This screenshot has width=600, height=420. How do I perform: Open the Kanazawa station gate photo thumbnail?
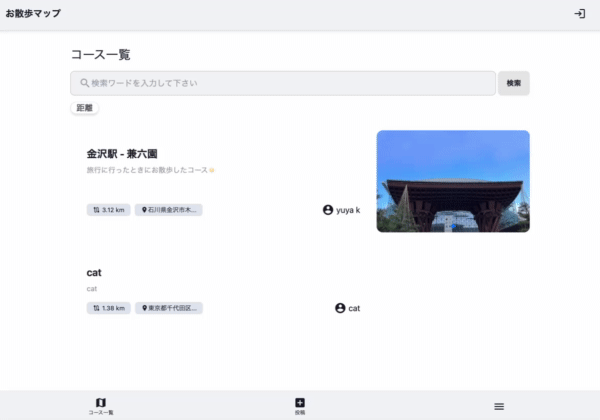click(x=453, y=181)
